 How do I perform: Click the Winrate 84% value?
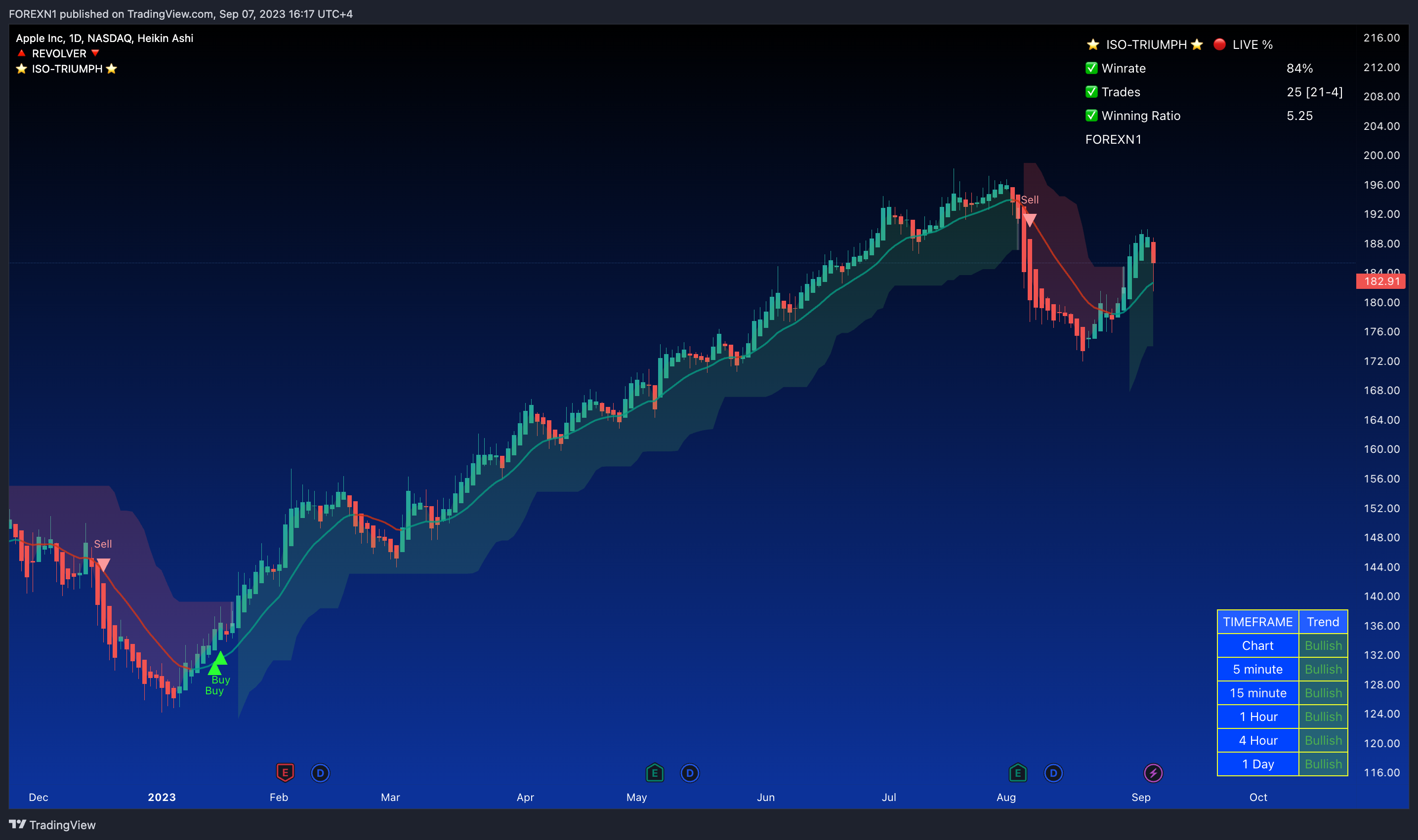click(x=1299, y=68)
